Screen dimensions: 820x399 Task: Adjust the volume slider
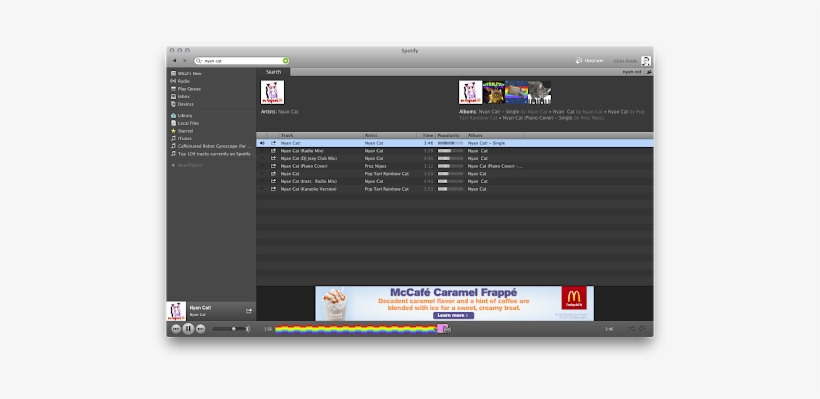(x=230, y=329)
